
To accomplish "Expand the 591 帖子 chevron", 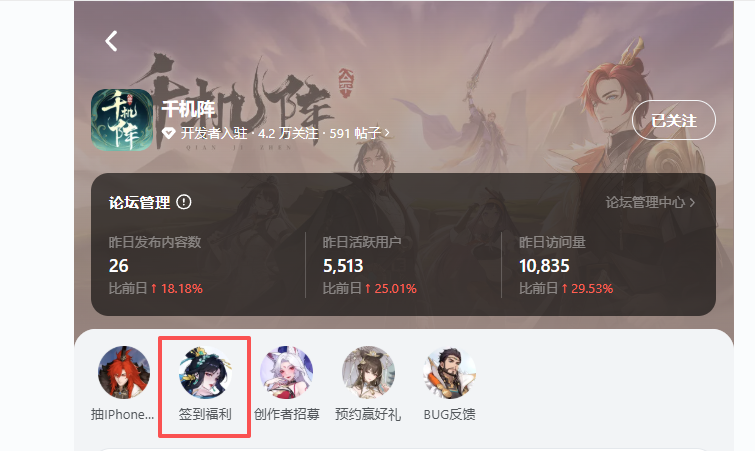I will (387, 133).
